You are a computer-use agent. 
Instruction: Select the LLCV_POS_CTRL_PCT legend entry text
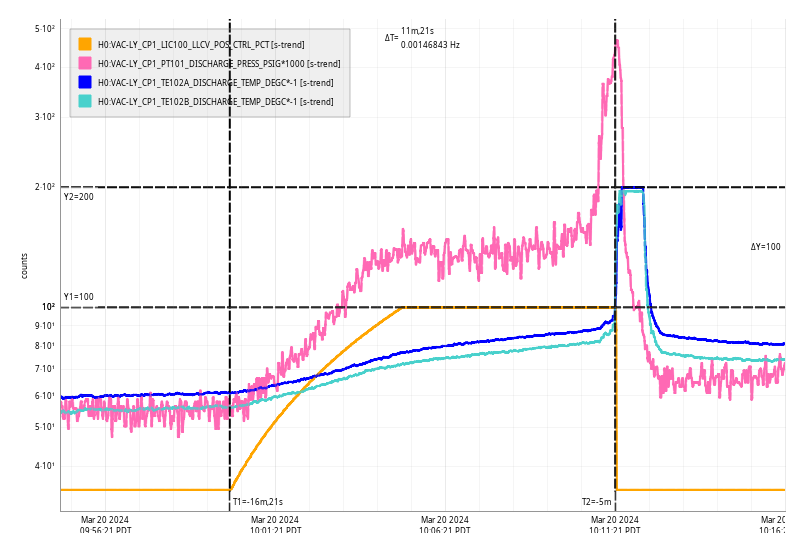point(201,44)
